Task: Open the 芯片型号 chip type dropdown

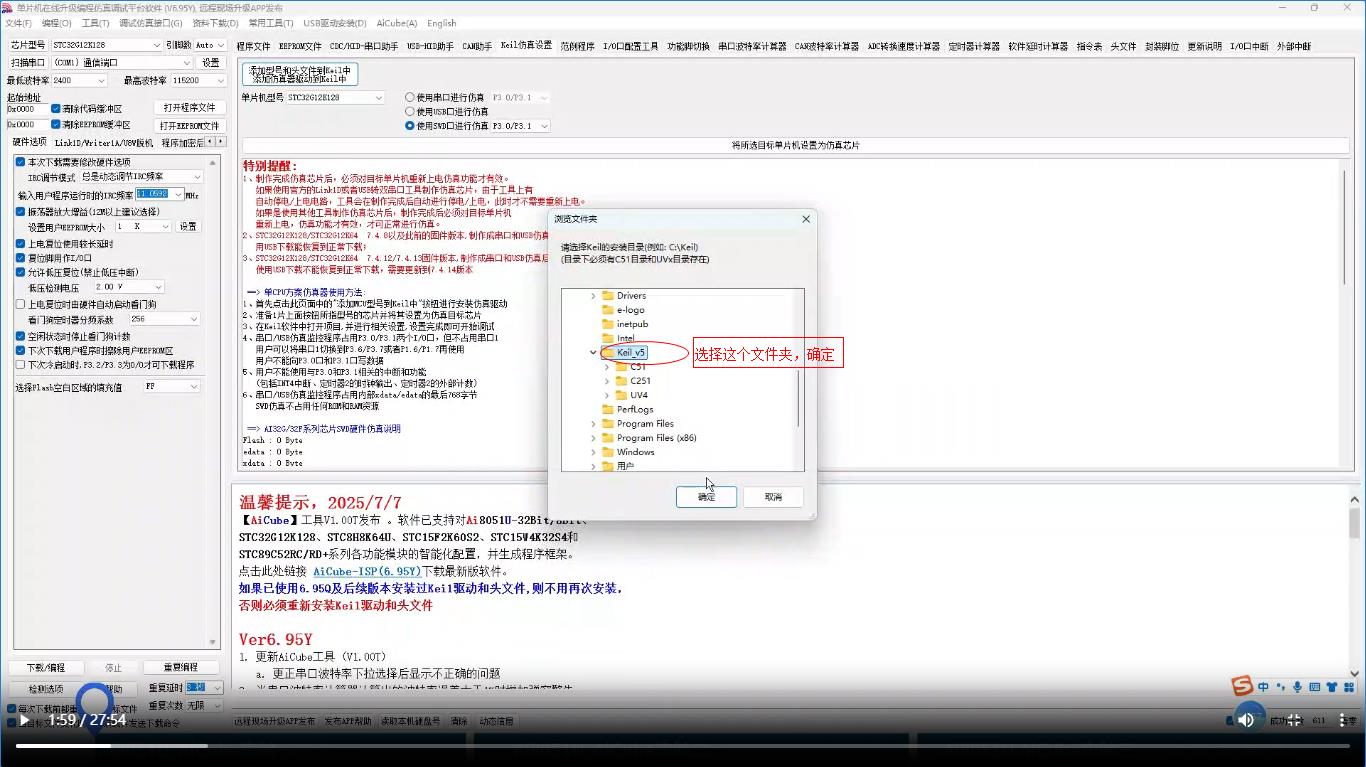Action: 106,45
